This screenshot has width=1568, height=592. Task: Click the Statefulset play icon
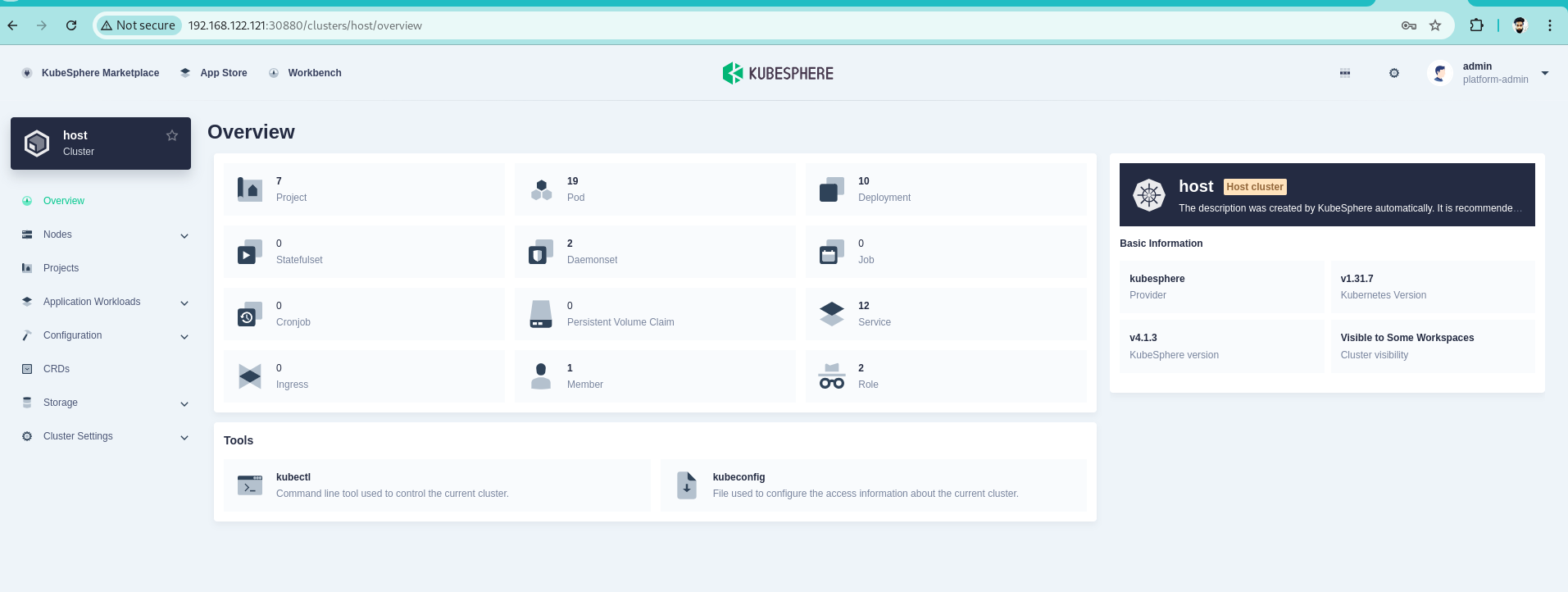250,252
